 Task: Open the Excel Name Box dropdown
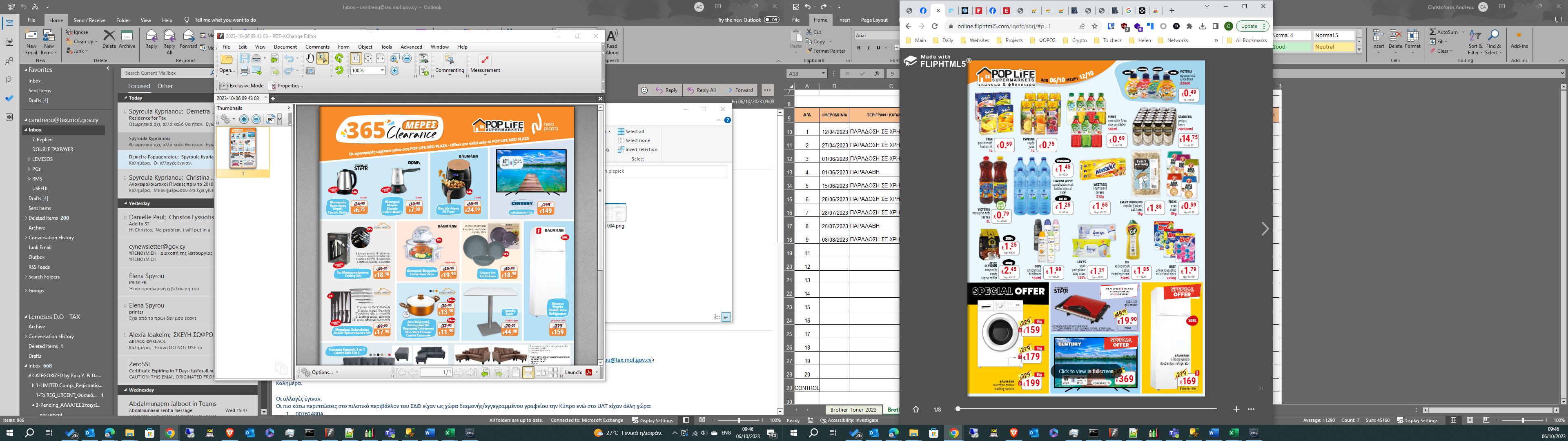(823, 73)
